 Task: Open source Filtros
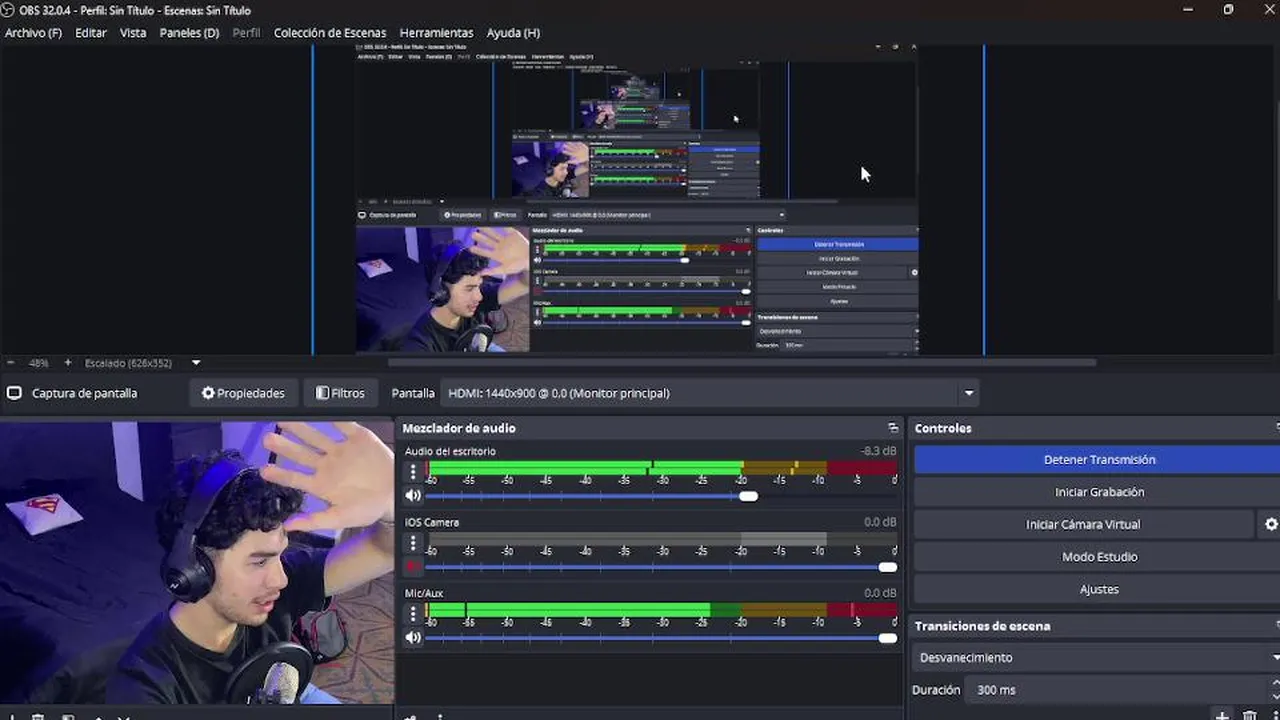pyautogui.click(x=340, y=393)
